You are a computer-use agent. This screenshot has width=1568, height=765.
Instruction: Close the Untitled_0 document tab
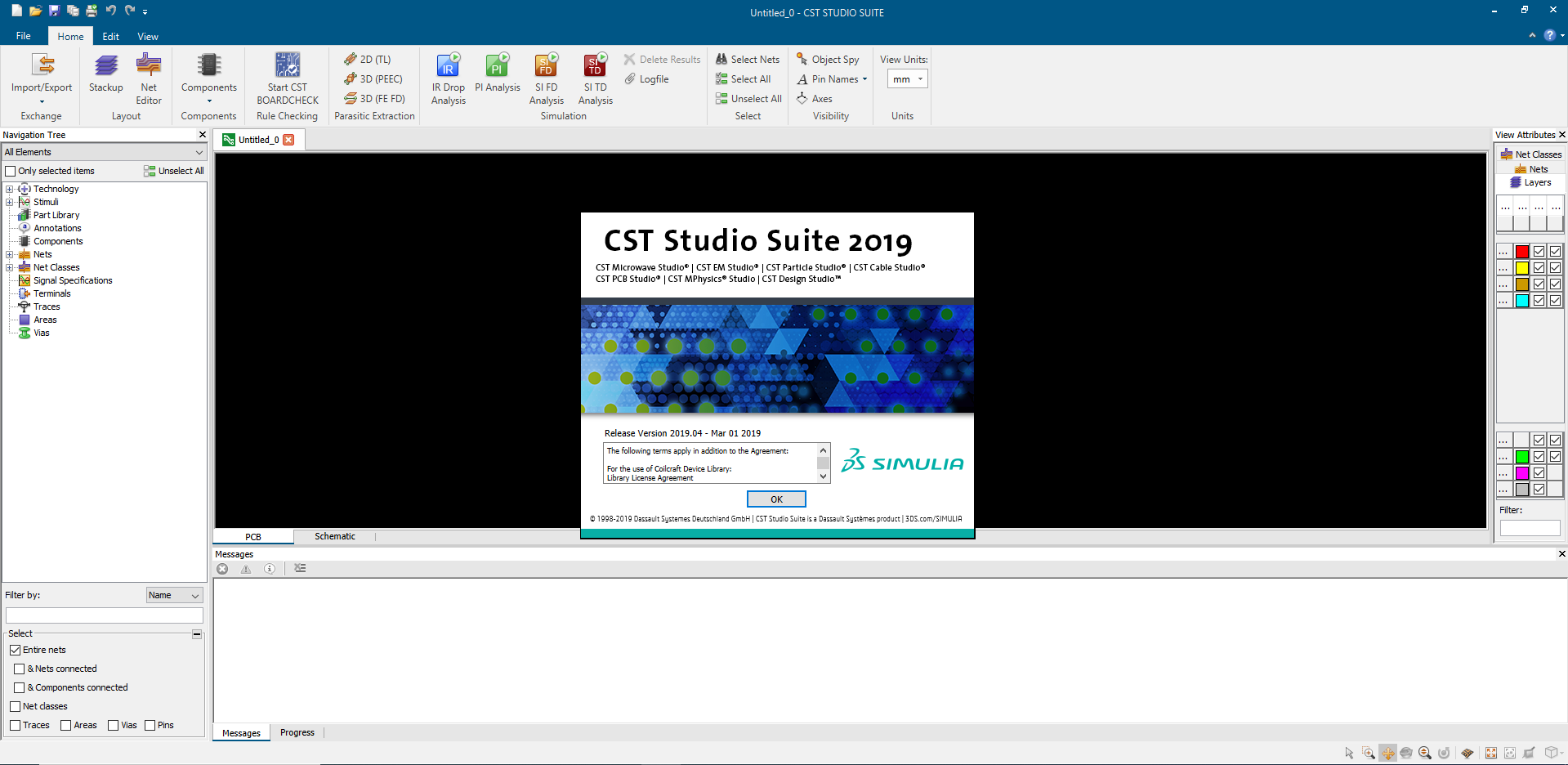288,140
